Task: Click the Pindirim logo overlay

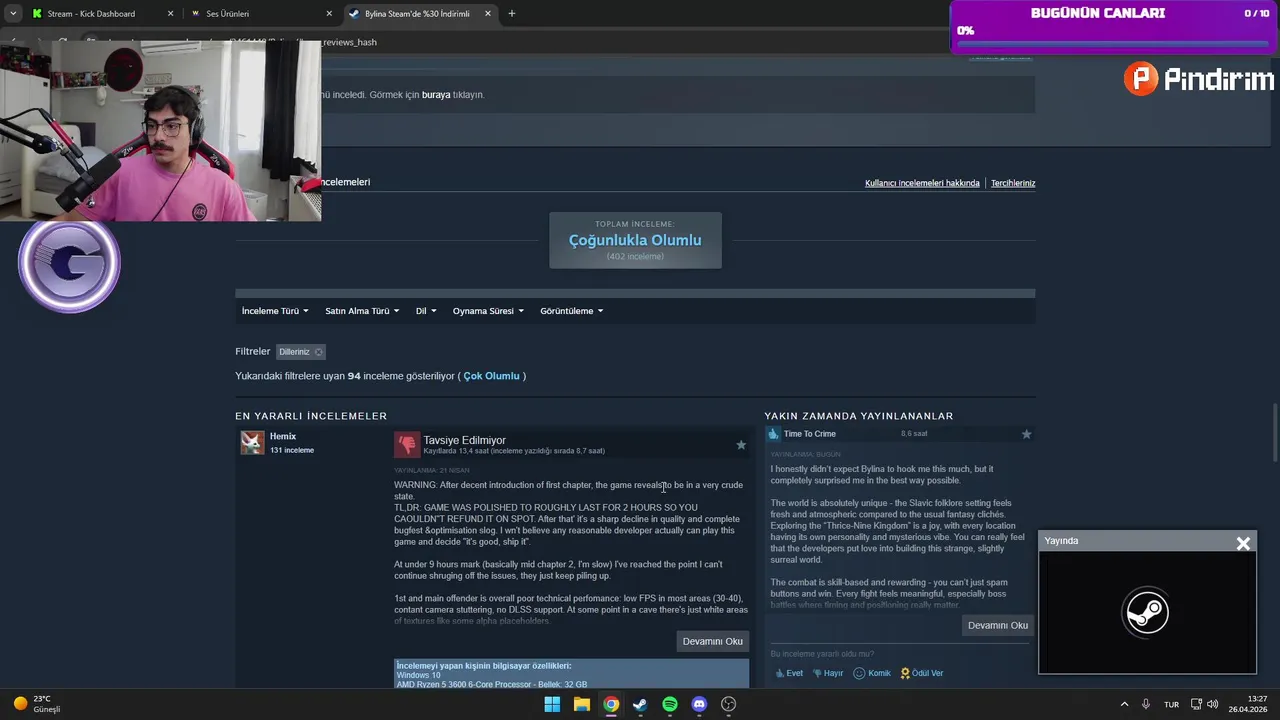Action: coord(1199,79)
